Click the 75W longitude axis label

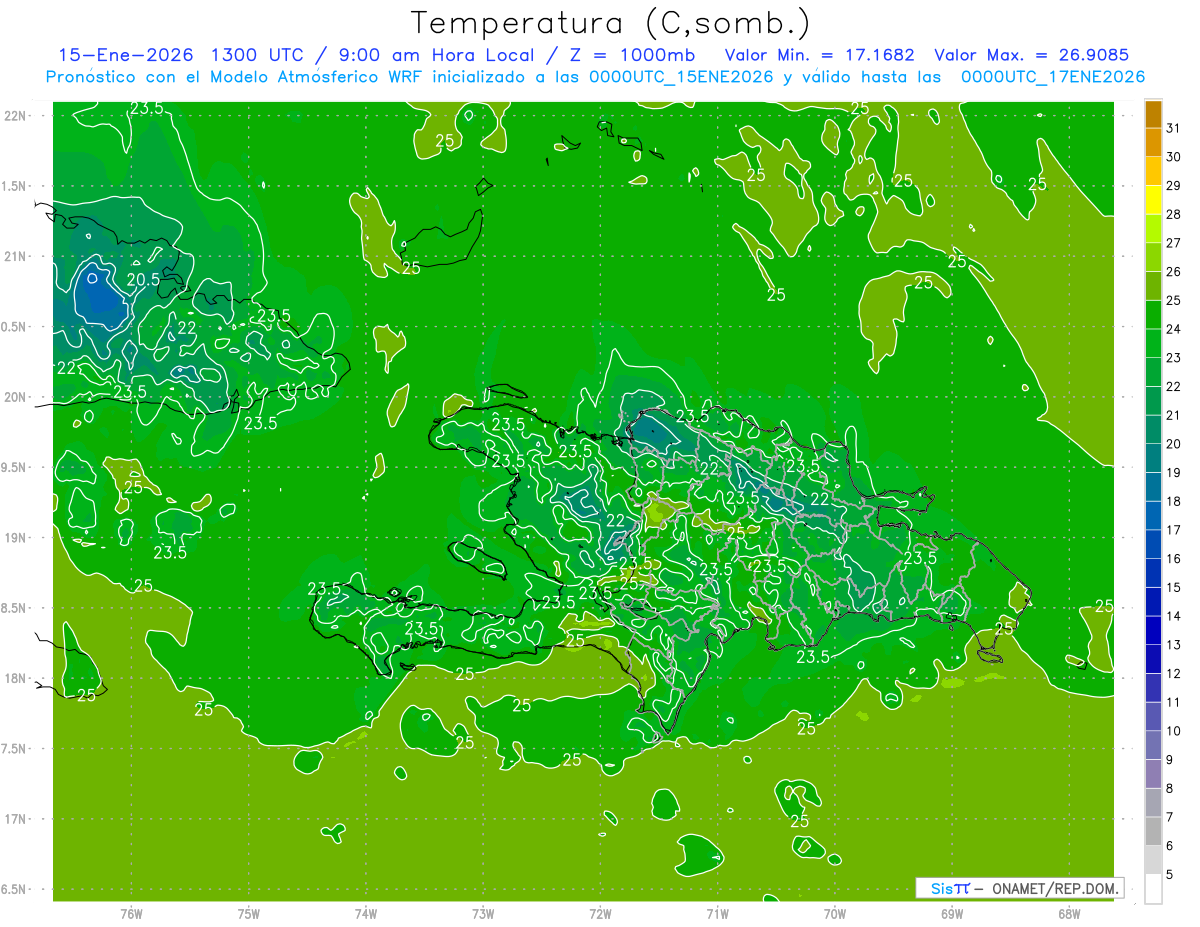248,914
